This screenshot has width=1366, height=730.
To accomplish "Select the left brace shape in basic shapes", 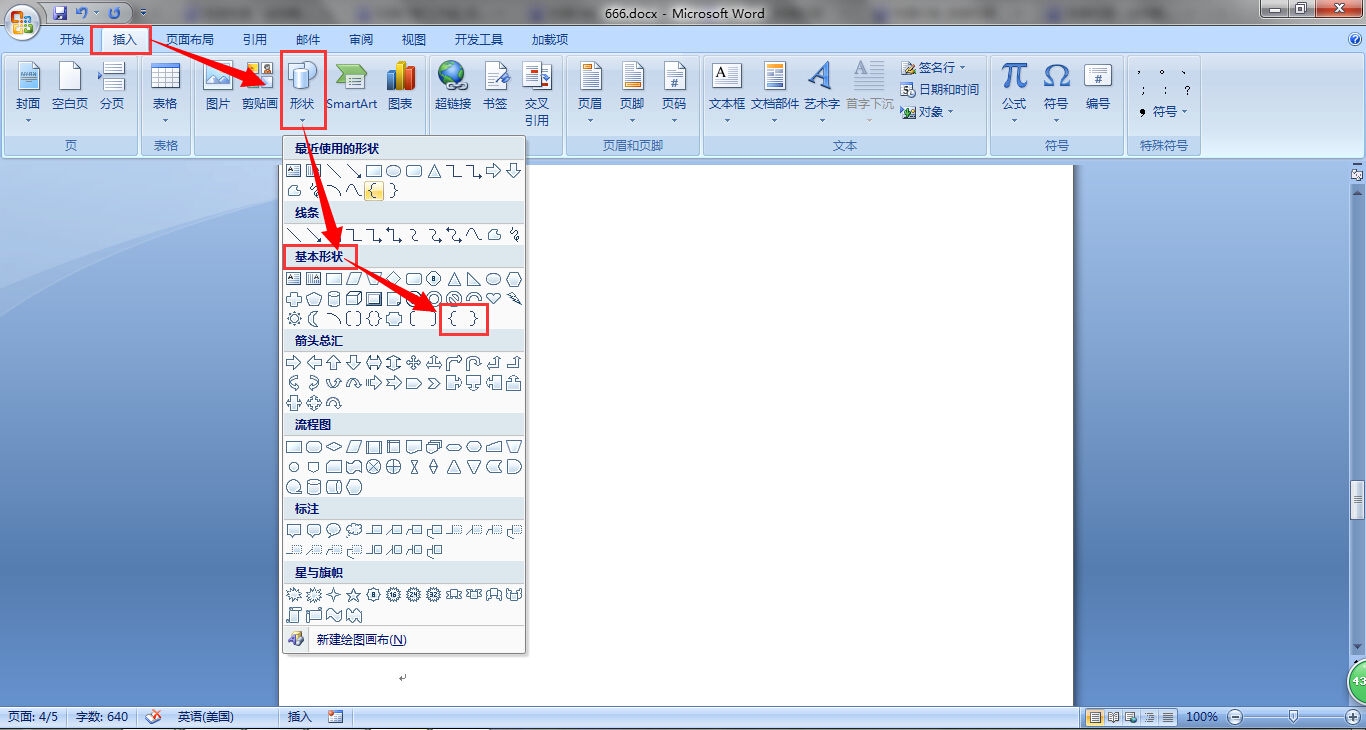I will 453,319.
